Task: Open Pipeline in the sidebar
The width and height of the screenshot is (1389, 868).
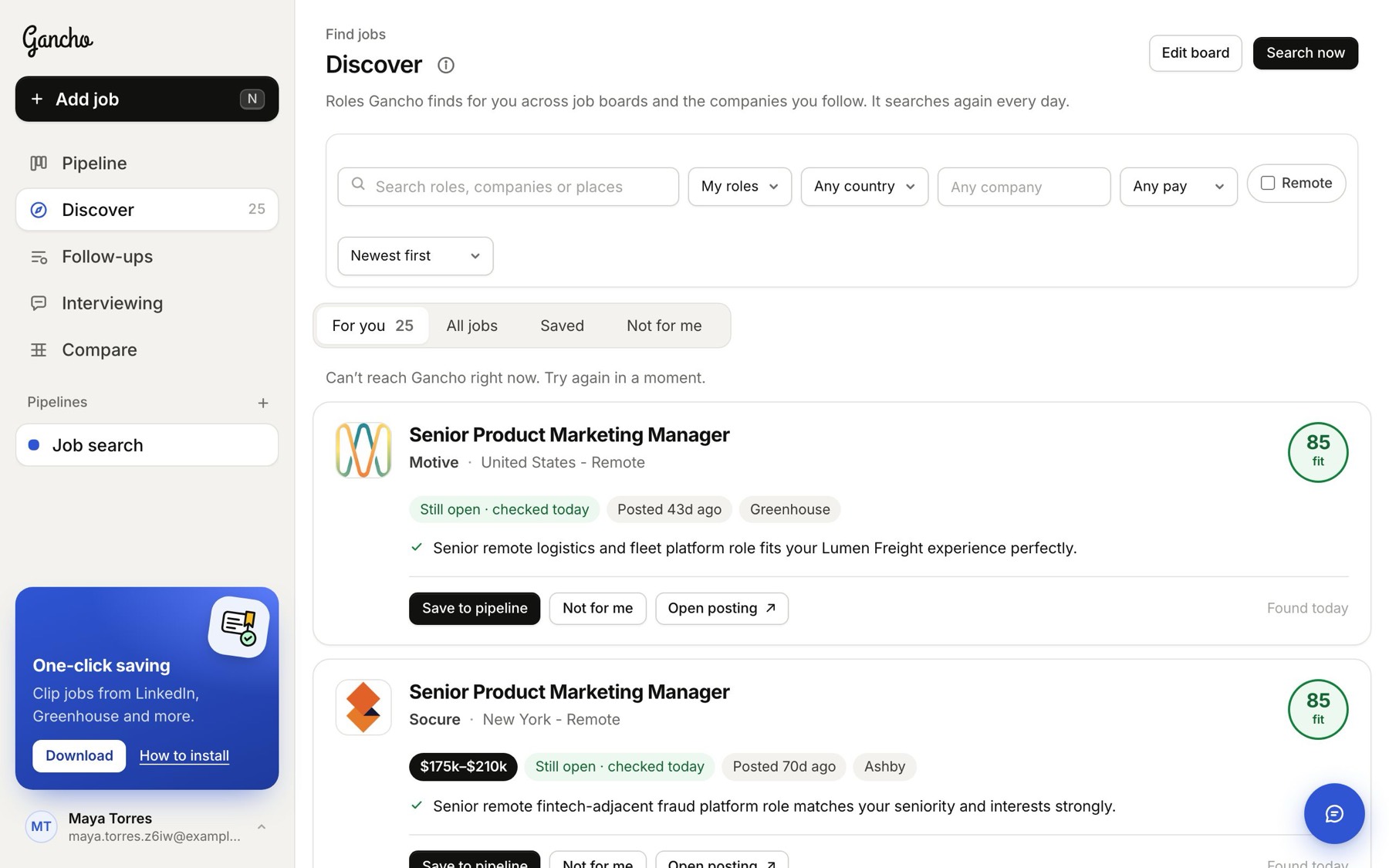Action: coord(147,163)
